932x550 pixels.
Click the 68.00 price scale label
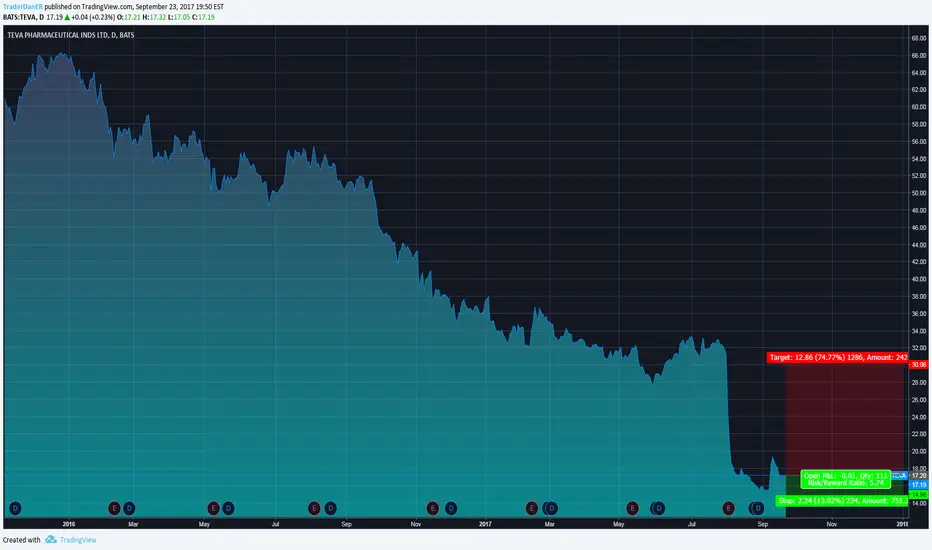[918, 38]
